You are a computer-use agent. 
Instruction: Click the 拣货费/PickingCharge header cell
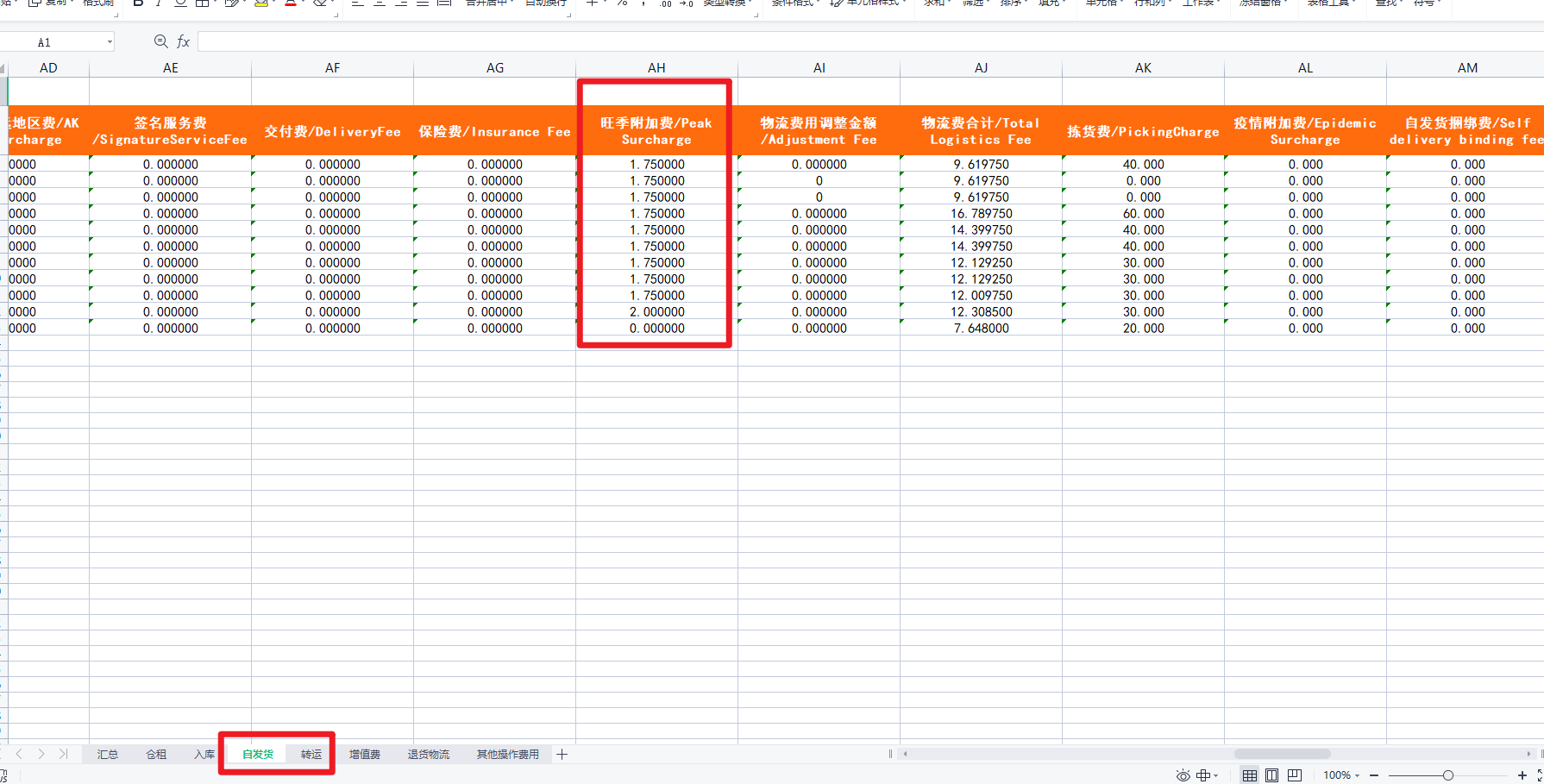click(x=1144, y=131)
